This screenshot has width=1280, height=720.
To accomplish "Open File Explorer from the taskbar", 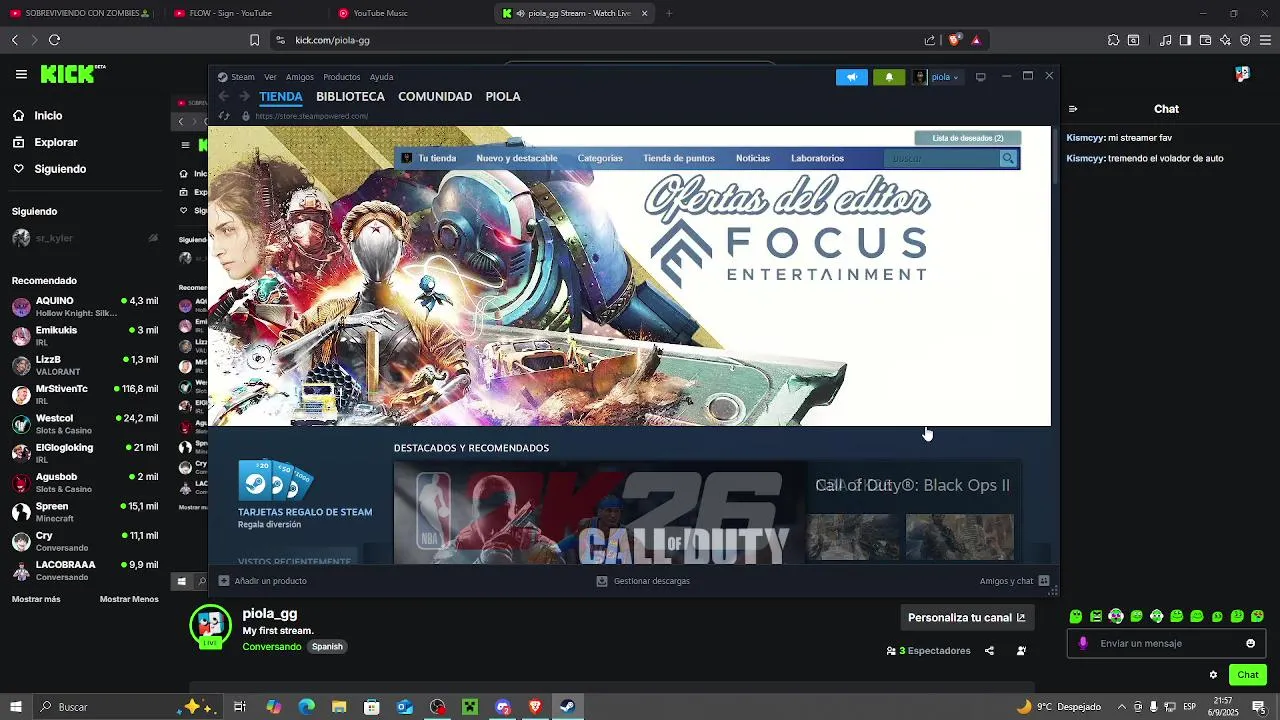I will (339, 707).
